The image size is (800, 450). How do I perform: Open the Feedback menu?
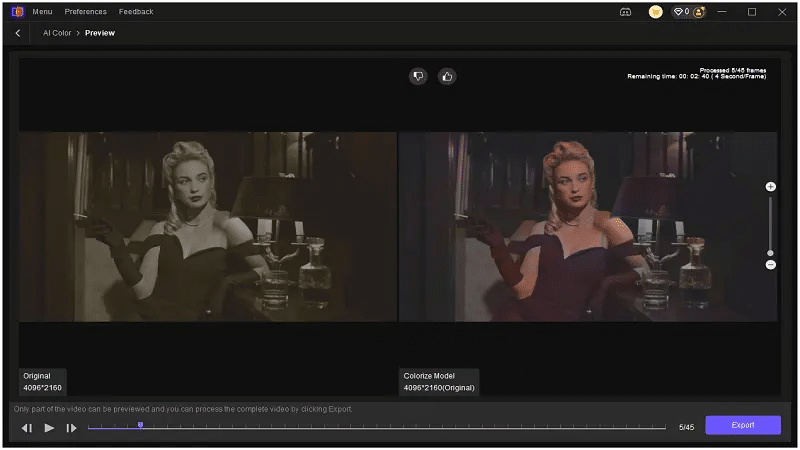point(136,12)
